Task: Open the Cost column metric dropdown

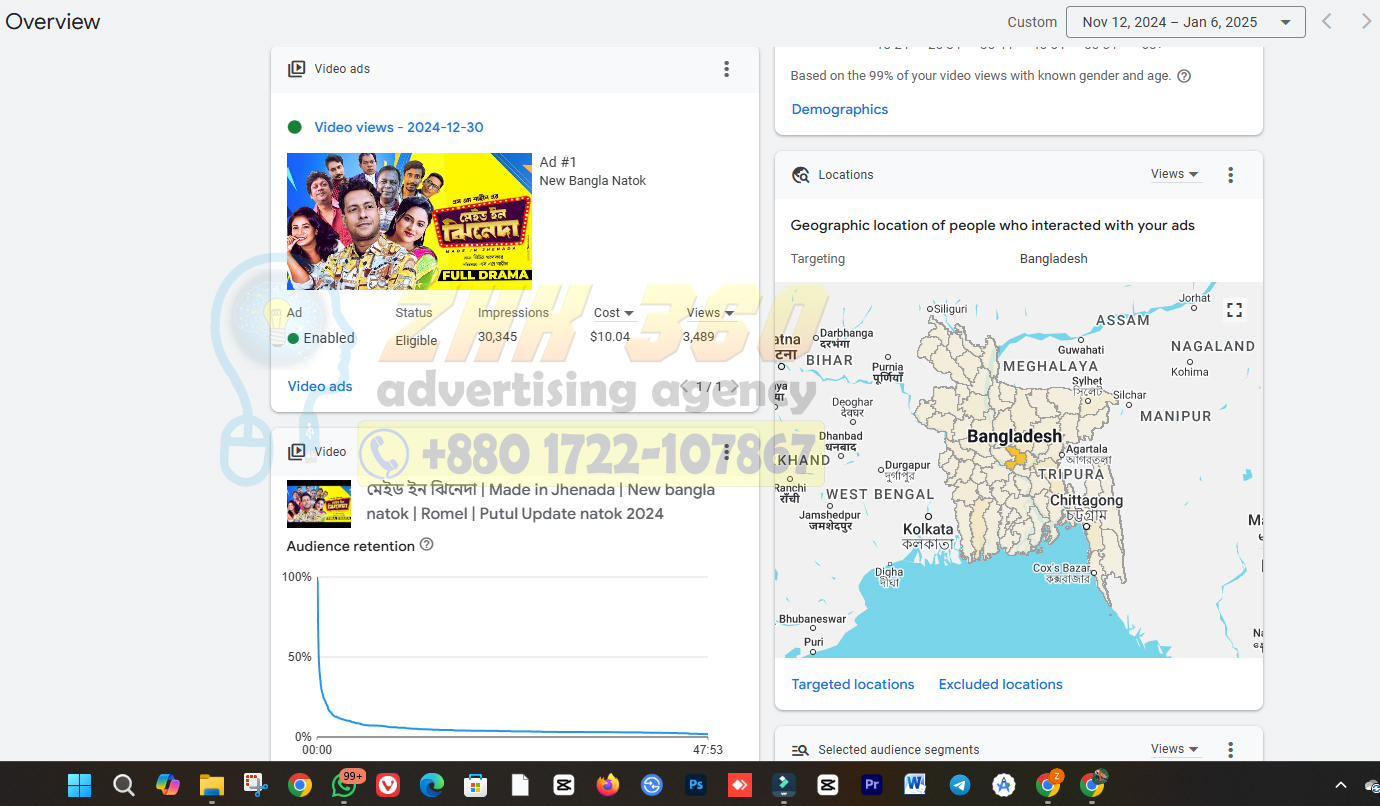Action: tap(614, 313)
